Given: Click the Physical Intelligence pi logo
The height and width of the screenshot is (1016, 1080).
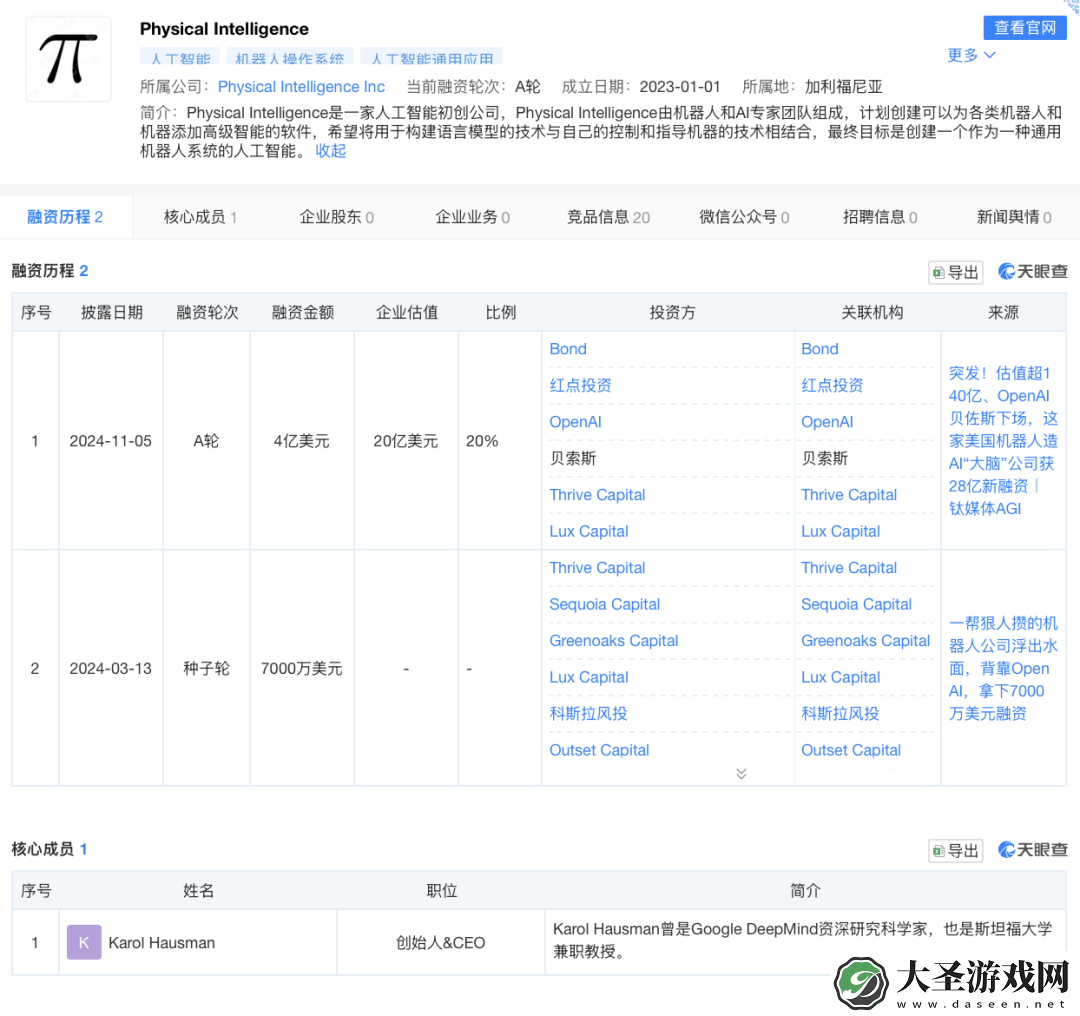Looking at the screenshot, I should 68,59.
